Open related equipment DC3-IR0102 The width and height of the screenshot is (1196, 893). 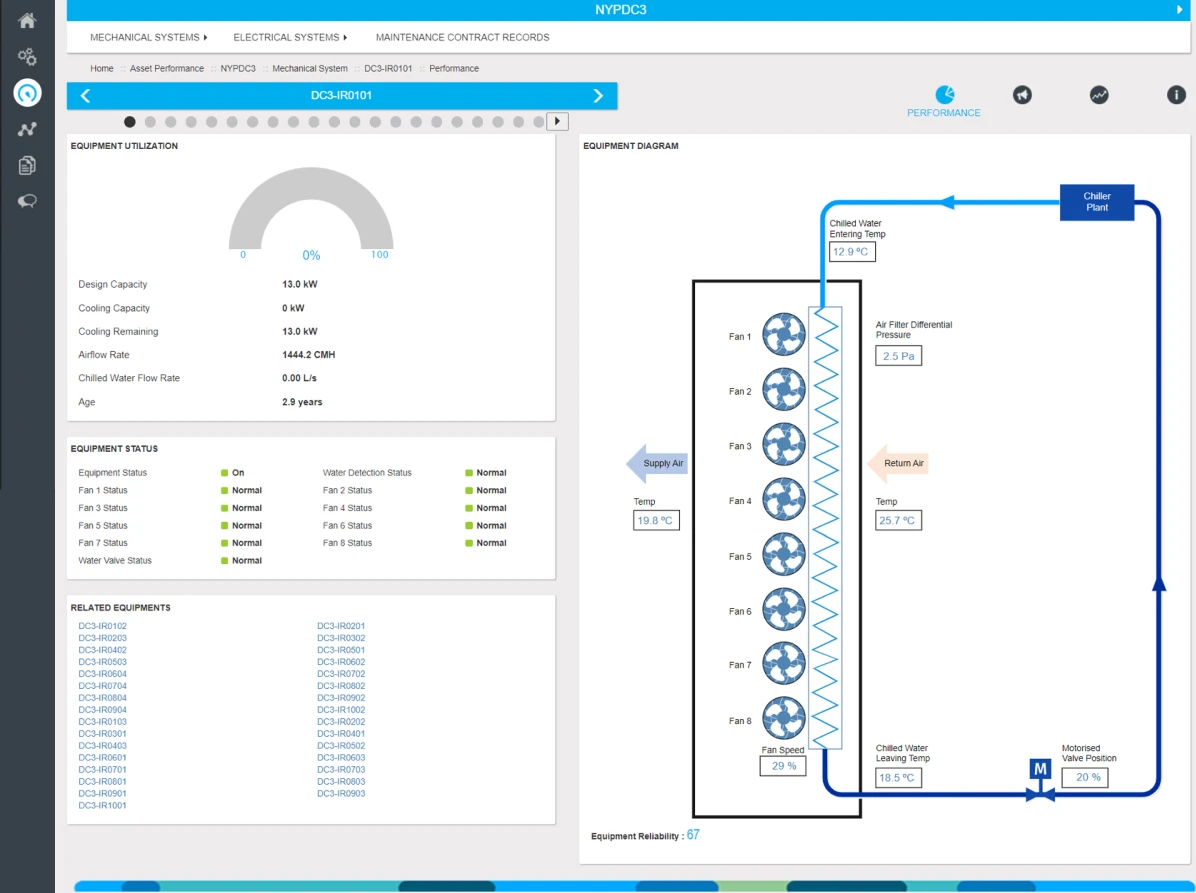click(x=103, y=626)
